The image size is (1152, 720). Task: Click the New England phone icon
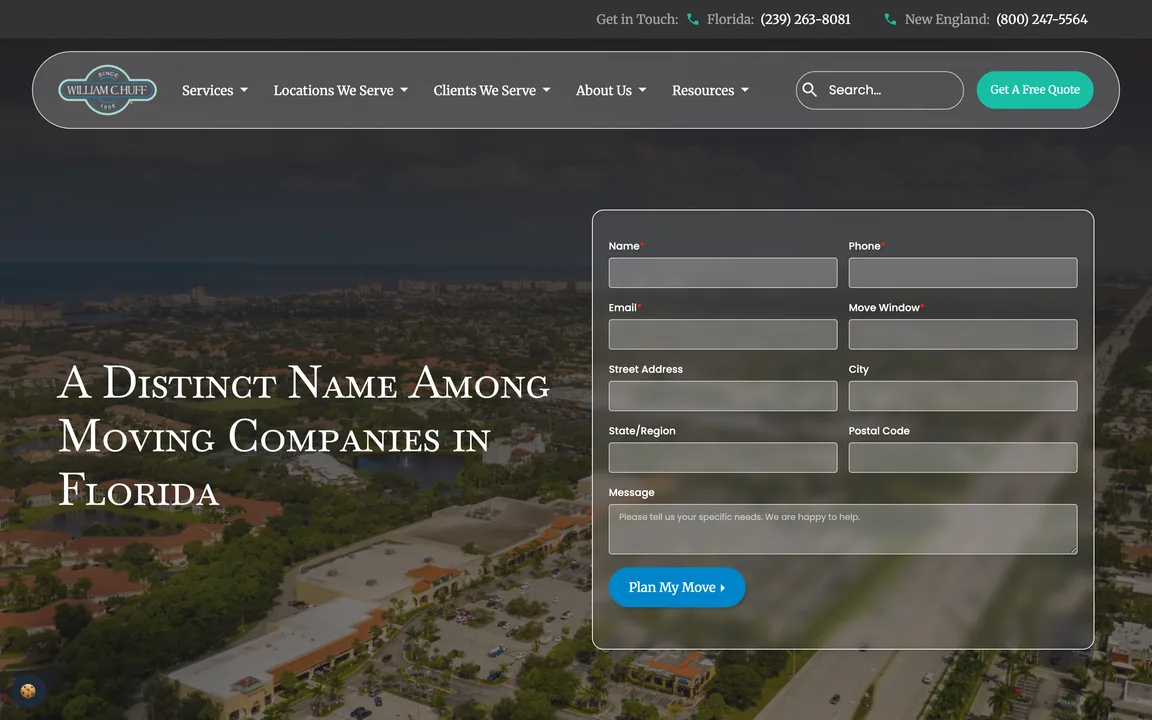click(890, 19)
